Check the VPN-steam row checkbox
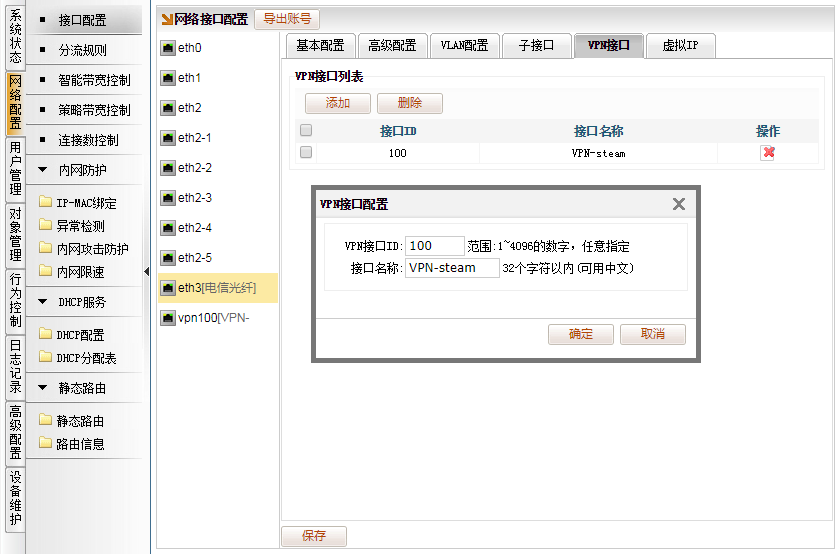The height and width of the screenshot is (554, 839). 306,153
